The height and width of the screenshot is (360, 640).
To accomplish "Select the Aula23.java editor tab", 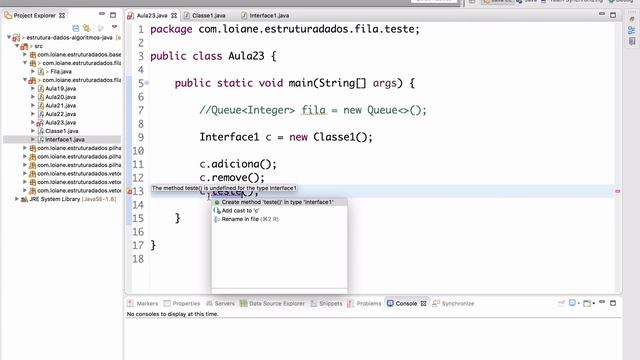I will point(151,16).
